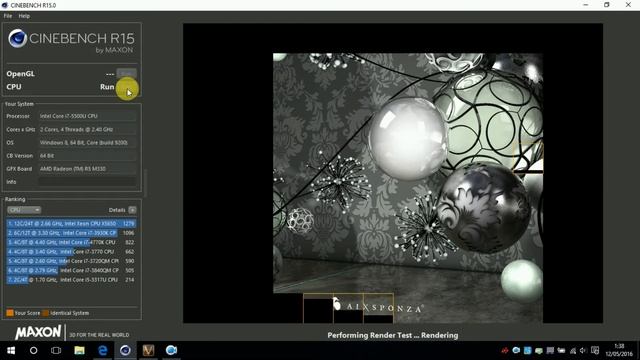This screenshot has width=640, height=360.
Task: Click the cloud icon in system tray
Action: tap(516, 351)
